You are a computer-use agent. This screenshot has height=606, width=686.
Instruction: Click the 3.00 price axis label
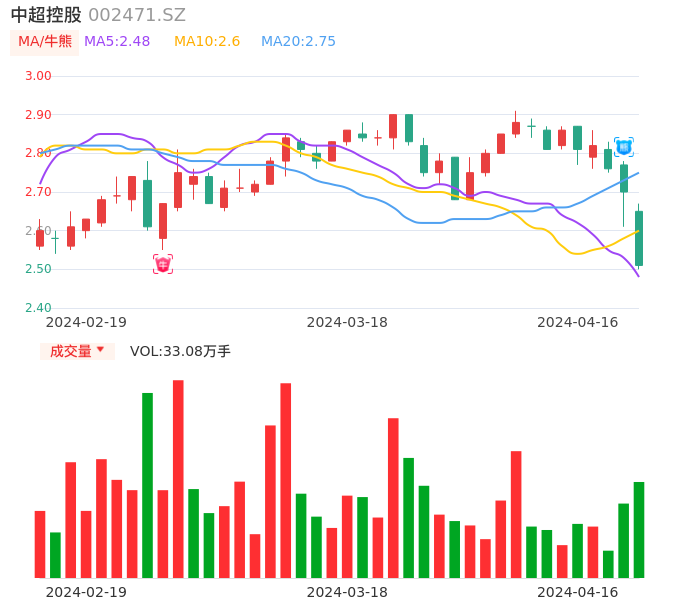tap(38, 76)
